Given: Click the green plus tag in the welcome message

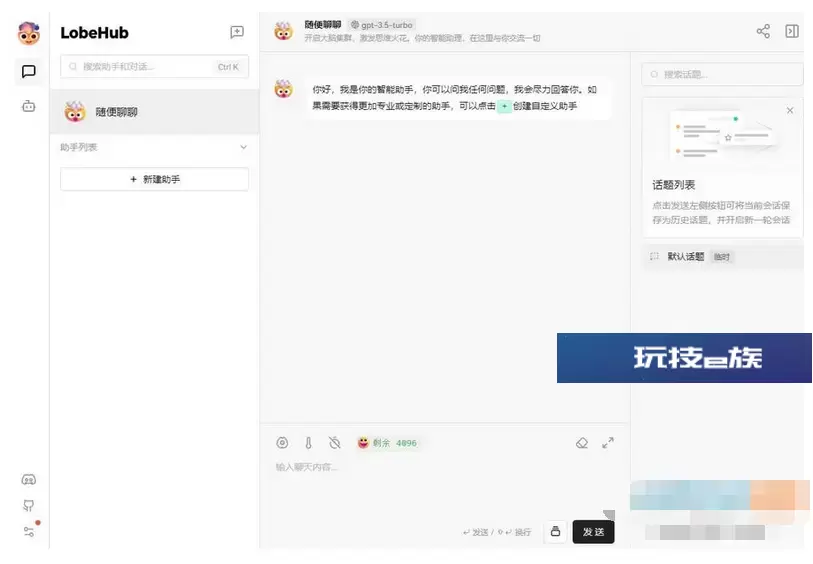Looking at the screenshot, I should point(504,106).
